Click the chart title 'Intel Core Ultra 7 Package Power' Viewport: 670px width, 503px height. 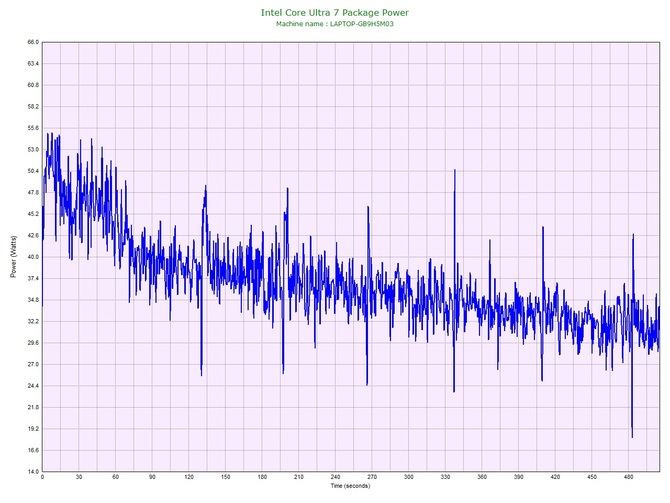(x=335, y=12)
